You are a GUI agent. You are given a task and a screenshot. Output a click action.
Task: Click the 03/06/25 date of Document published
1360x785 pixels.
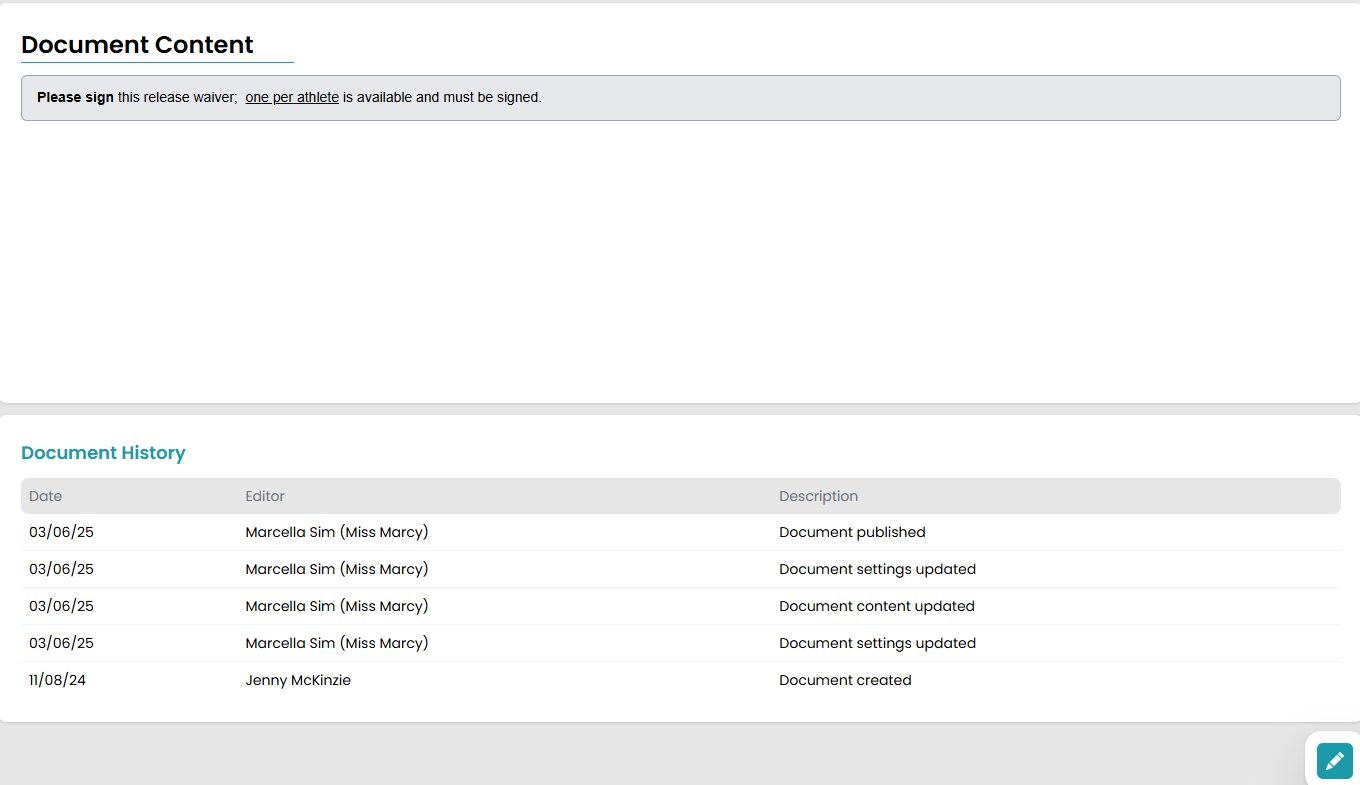pos(61,532)
